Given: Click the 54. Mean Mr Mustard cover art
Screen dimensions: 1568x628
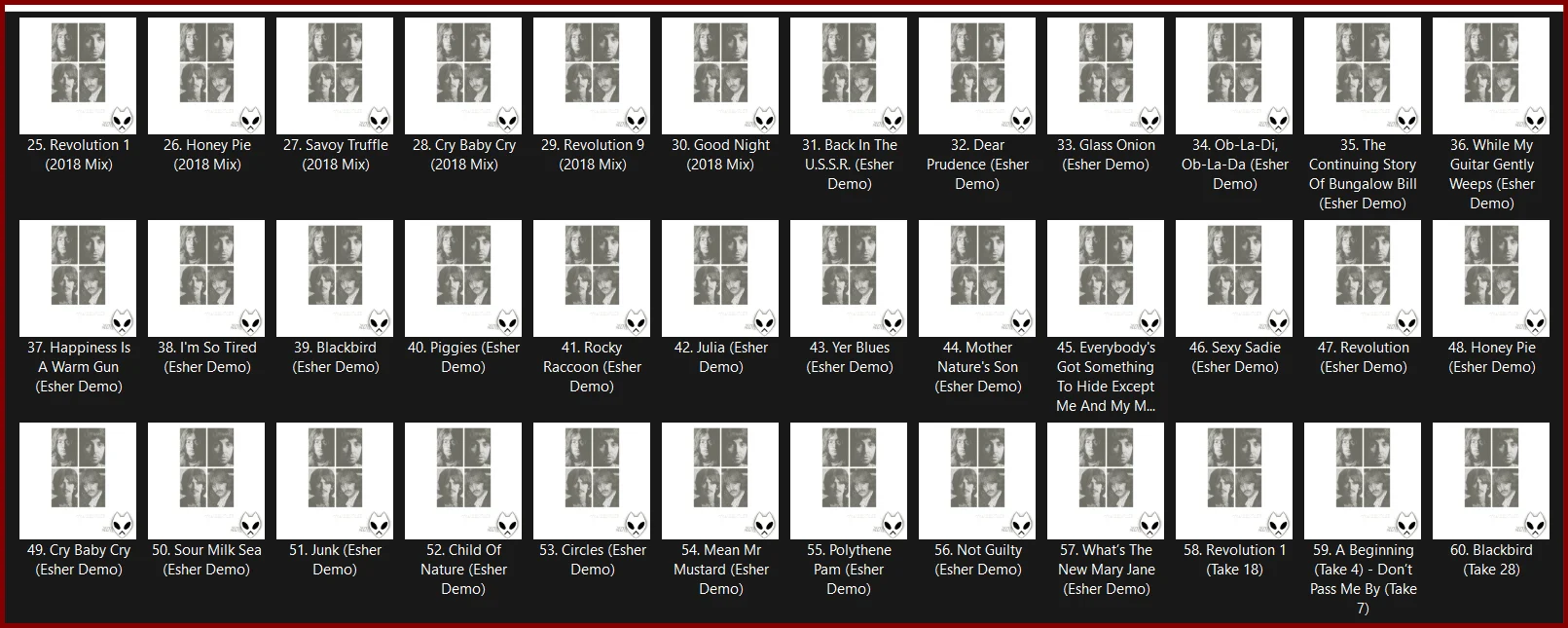Looking at the screenshot, I should click(x=720, y=481).
